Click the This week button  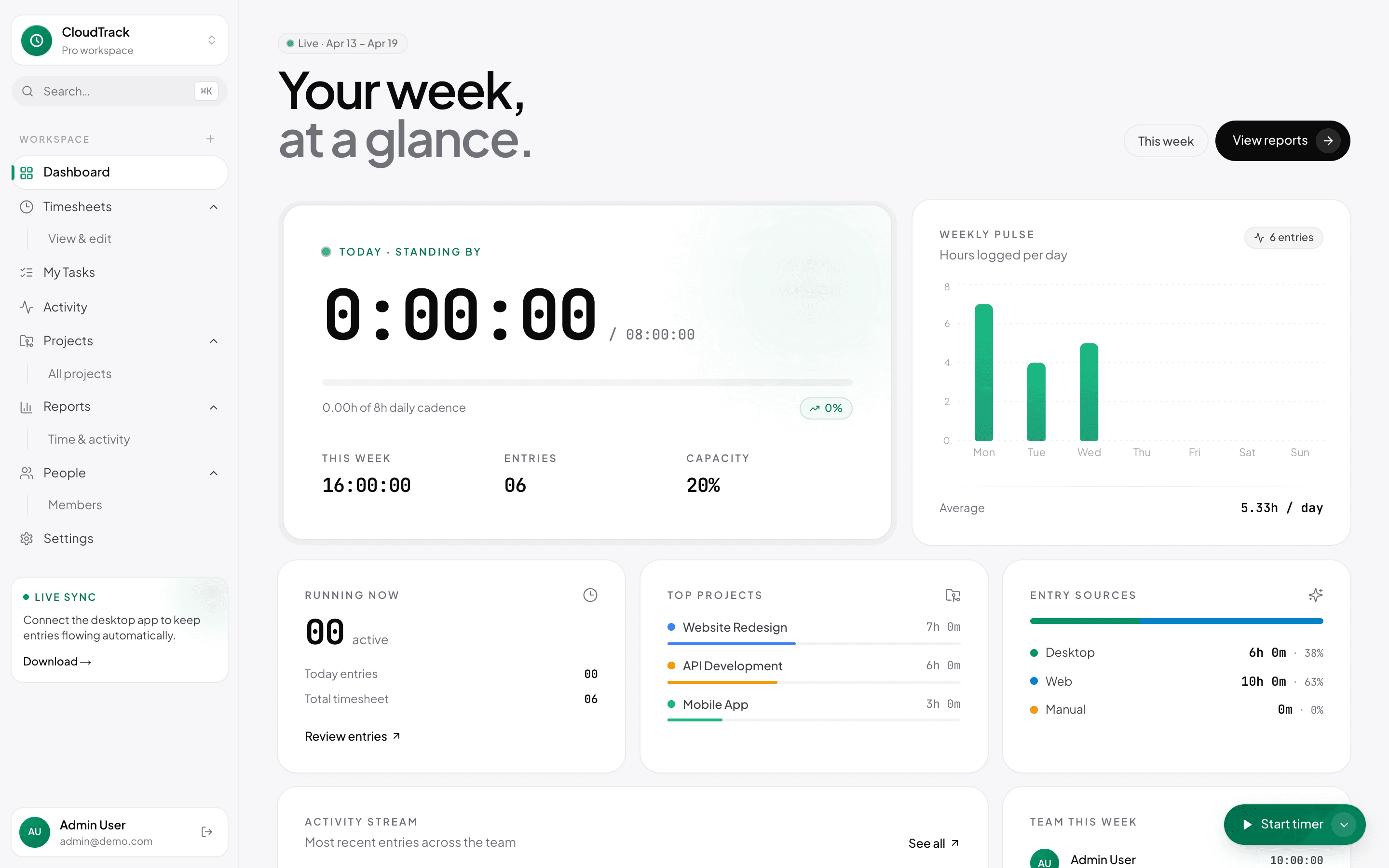tap(1165, 141)
